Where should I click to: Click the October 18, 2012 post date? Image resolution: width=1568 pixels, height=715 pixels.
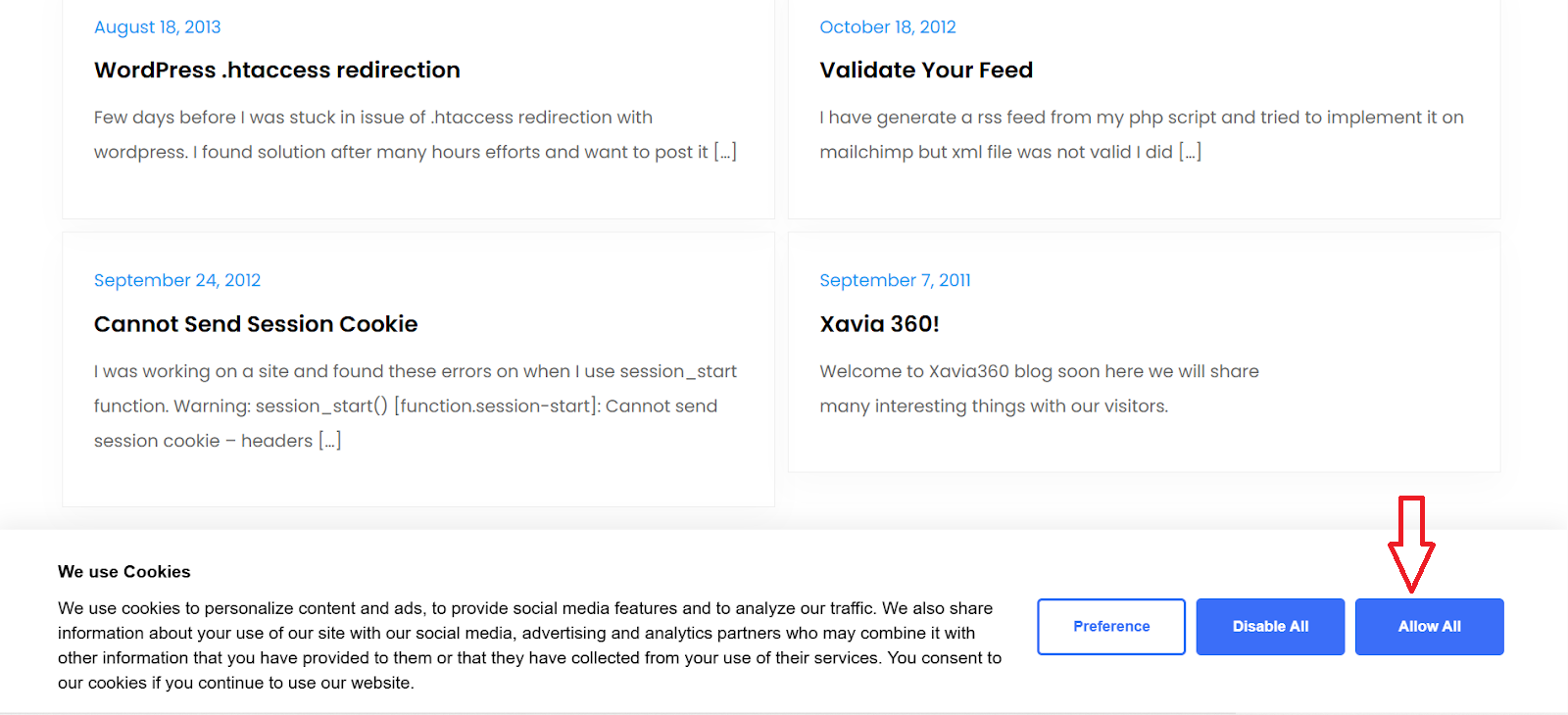click(887, 27)
